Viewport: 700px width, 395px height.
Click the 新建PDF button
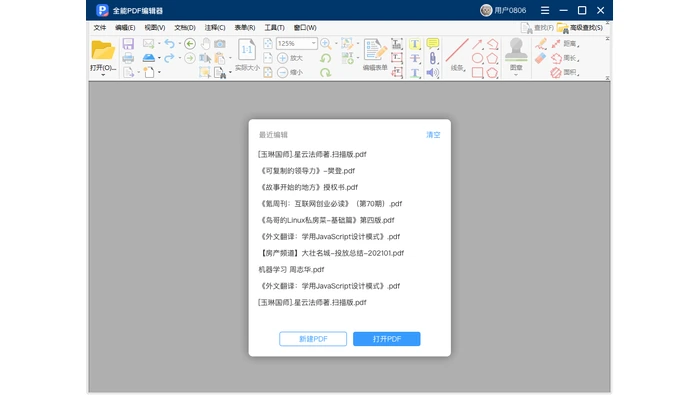313,339
